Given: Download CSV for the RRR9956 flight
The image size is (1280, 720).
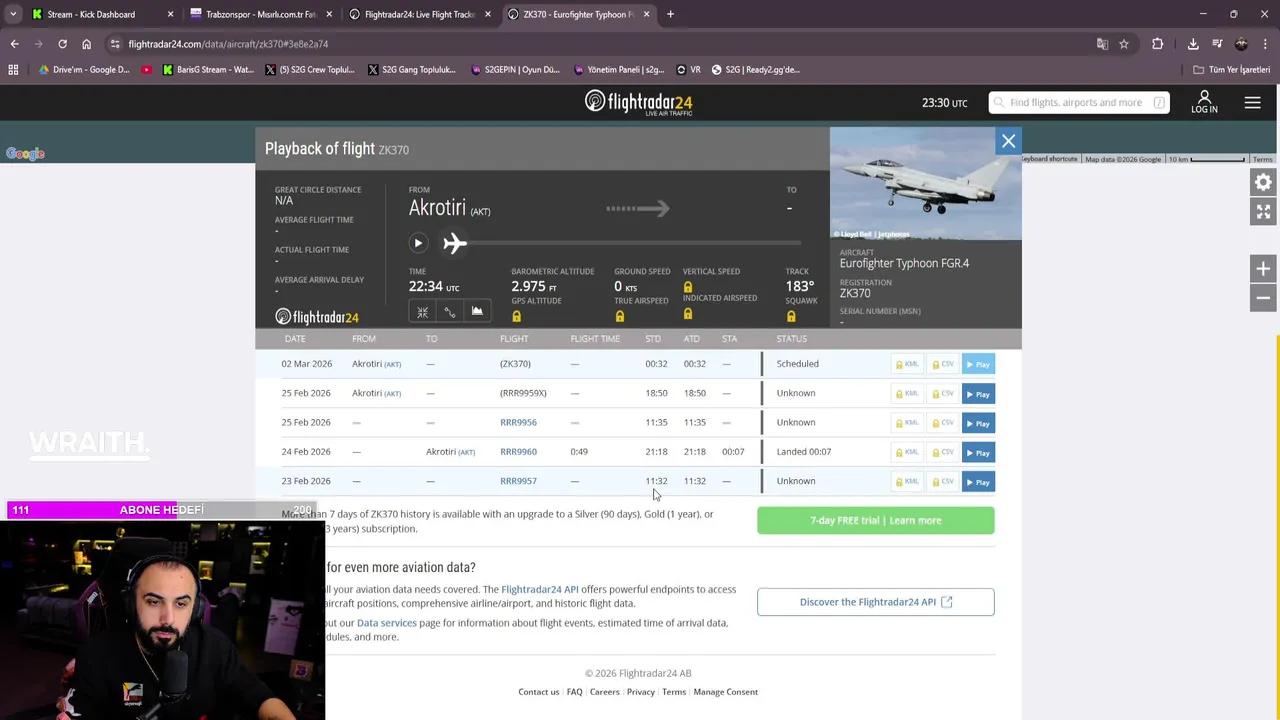Looking at the screenshot, I should point(943,423).
